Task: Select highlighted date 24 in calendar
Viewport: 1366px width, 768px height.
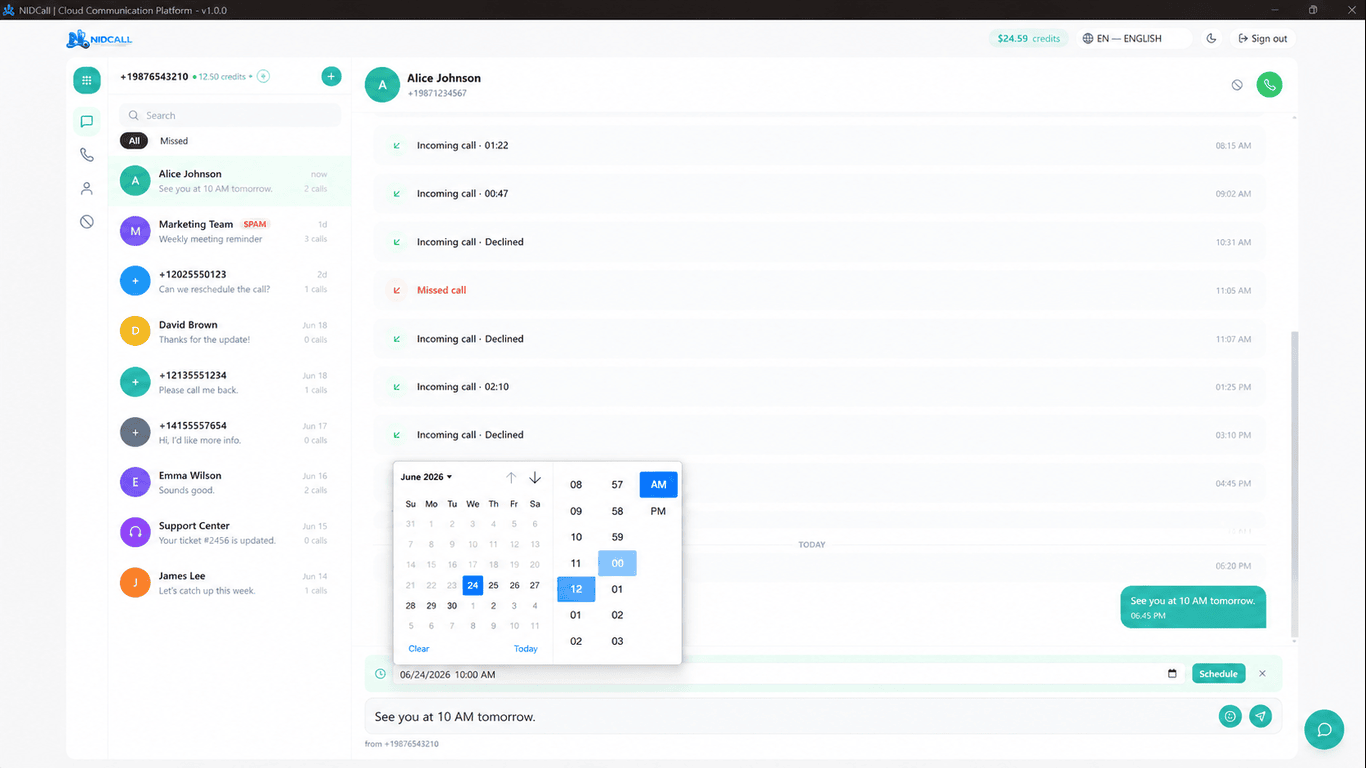Action: (473, 585)
